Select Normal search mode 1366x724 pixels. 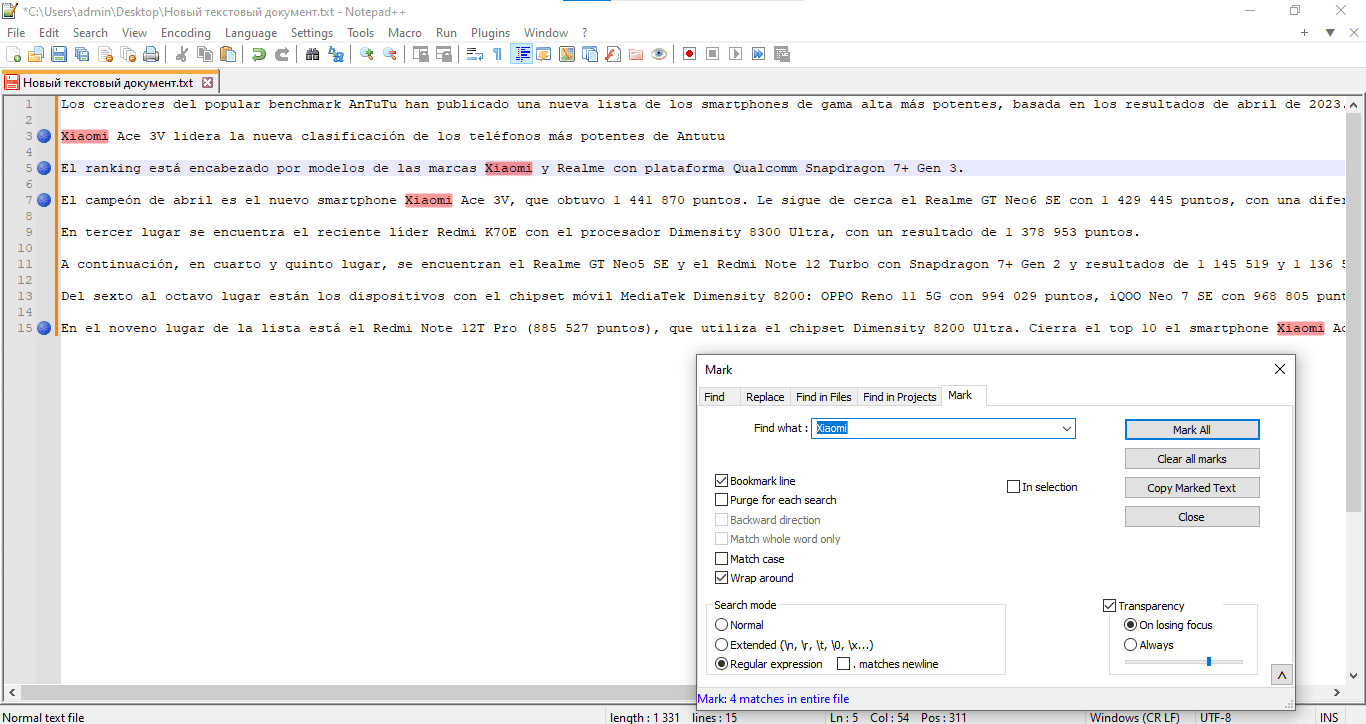722,625
